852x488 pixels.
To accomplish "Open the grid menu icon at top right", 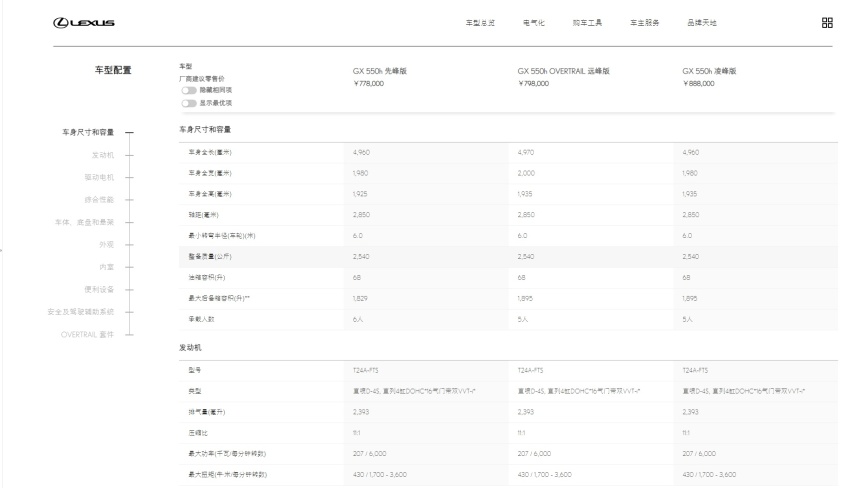I will point(827,23).
